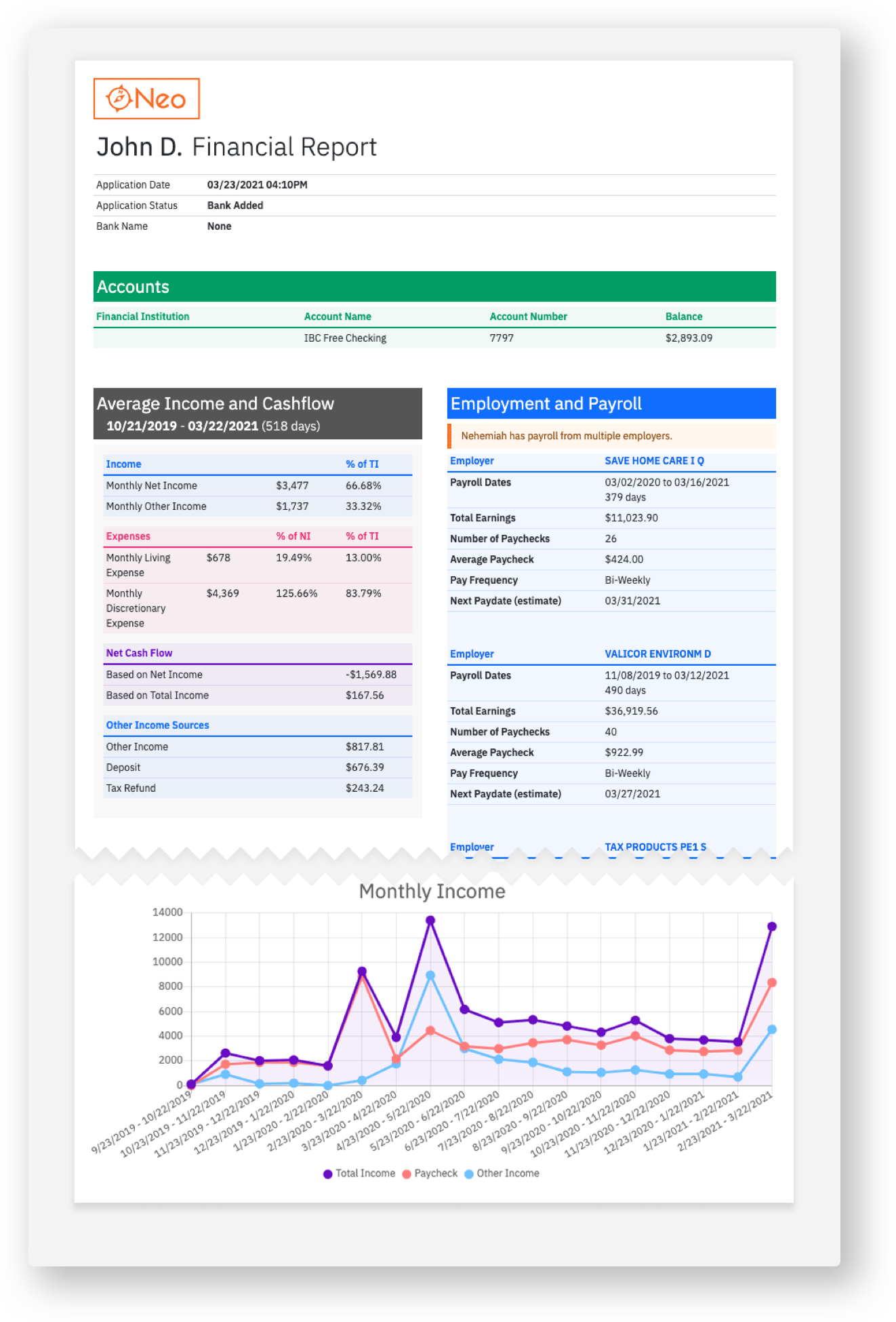Open the VALICOR ENVIRONM D employer
The height and width of the screenshot is (1322, 896).
pos(657,654)
